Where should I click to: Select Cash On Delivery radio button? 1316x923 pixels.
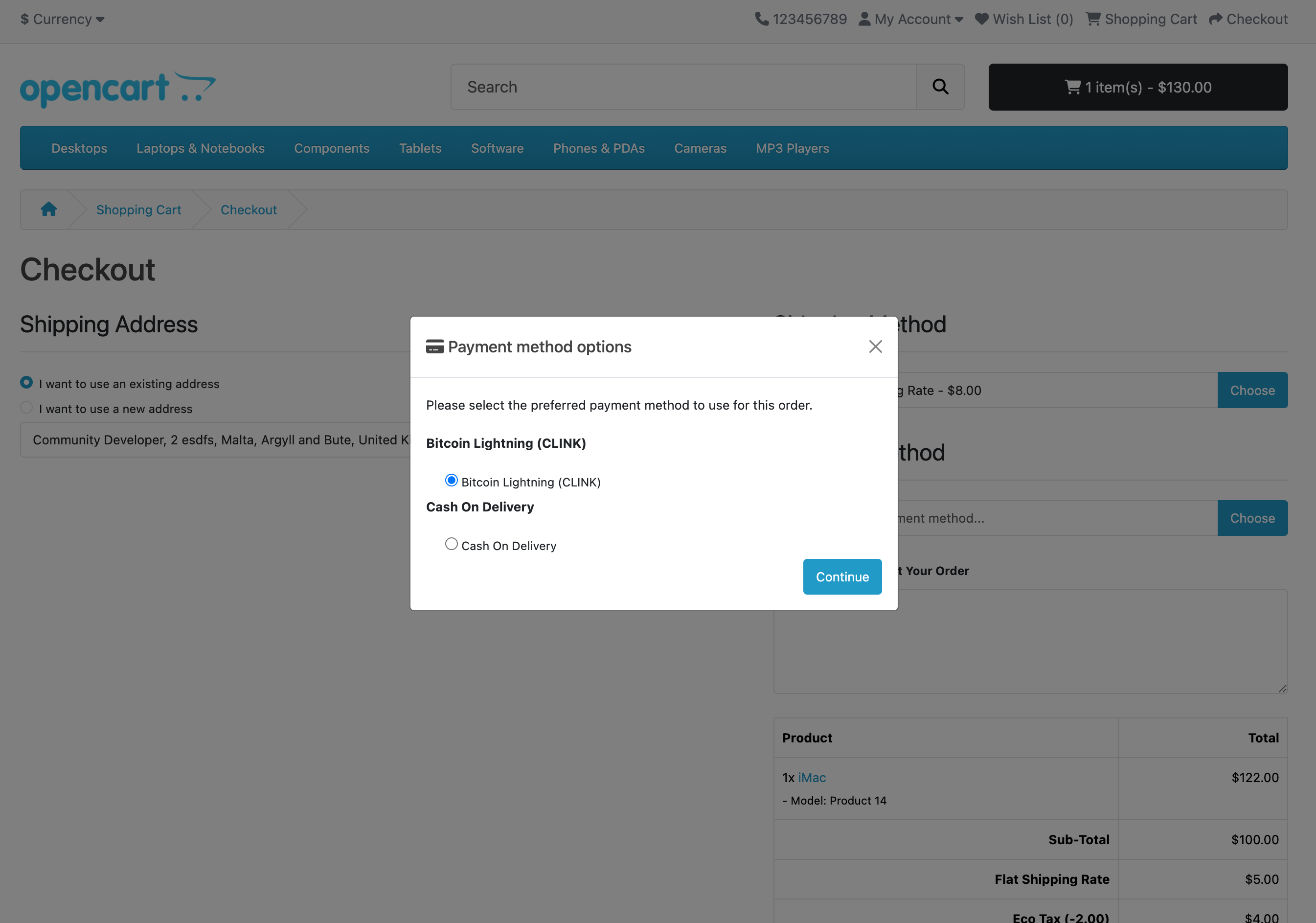tap(451, 544)
